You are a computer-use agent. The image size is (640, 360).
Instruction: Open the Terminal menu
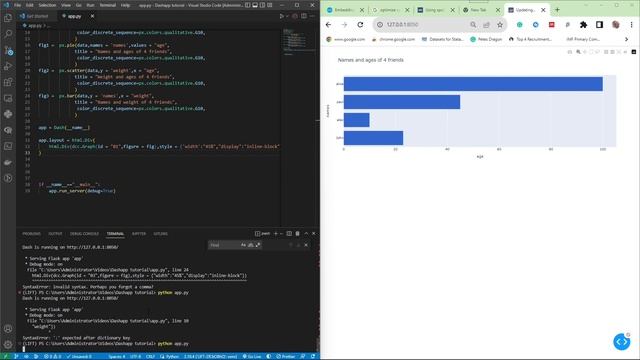(x=108, y=5)
